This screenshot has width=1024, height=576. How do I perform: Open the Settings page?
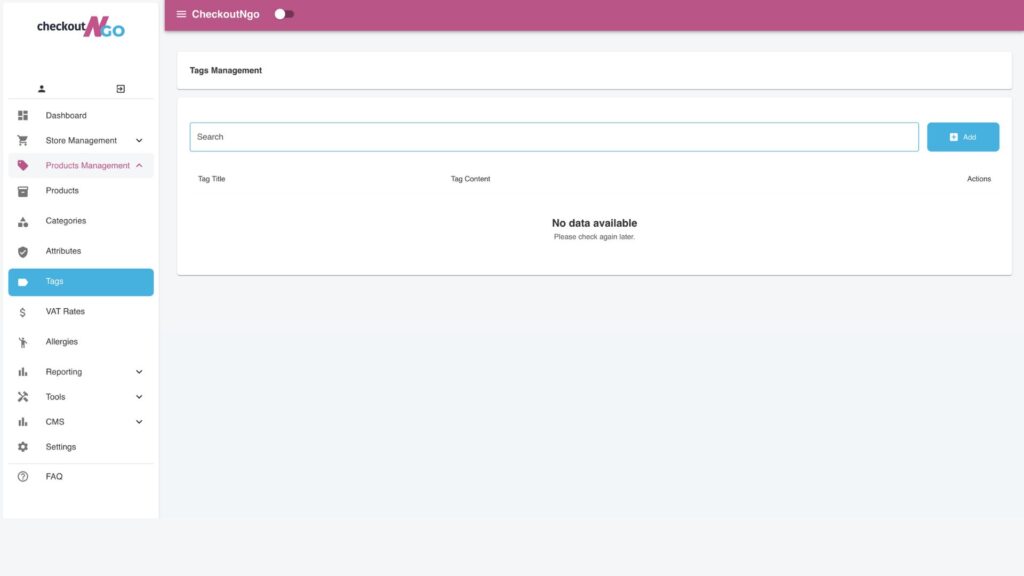(61, 447)
